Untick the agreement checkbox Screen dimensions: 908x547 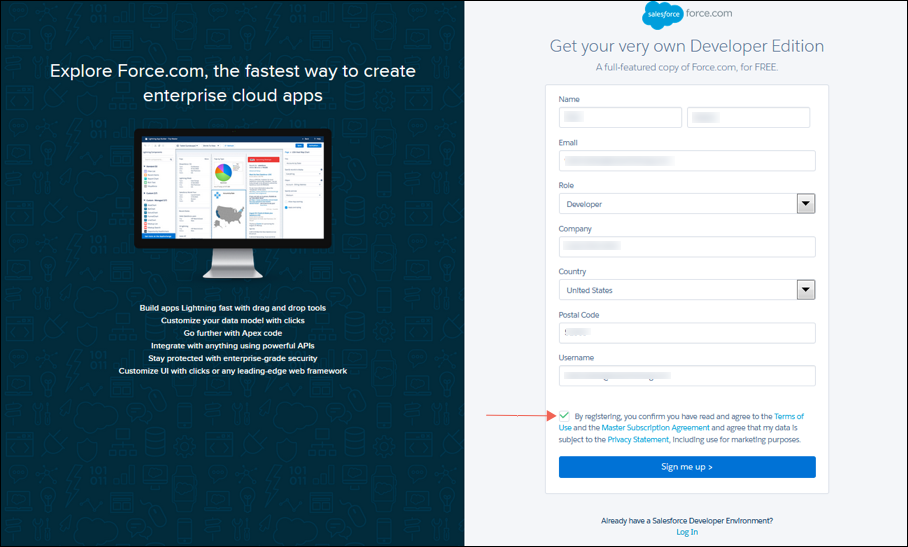(x=564, y=416)
